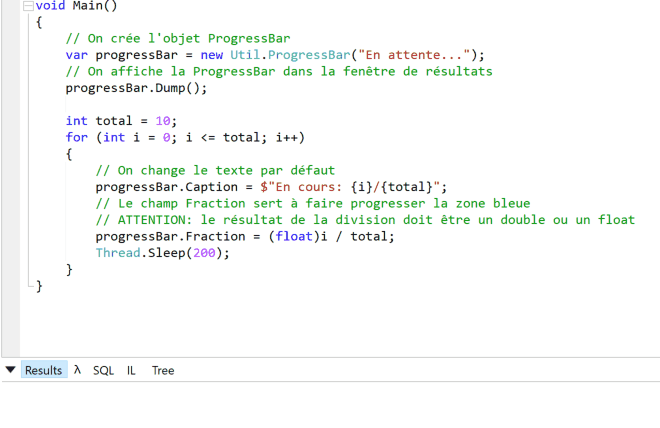Click the for loop keyword

click(x=76, y=137)
